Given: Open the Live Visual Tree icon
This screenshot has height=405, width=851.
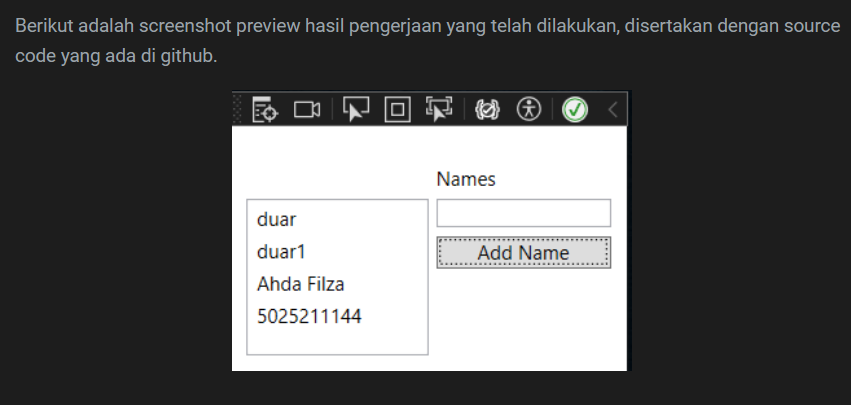Looking at the screenshot, I should tap(265, 110).
